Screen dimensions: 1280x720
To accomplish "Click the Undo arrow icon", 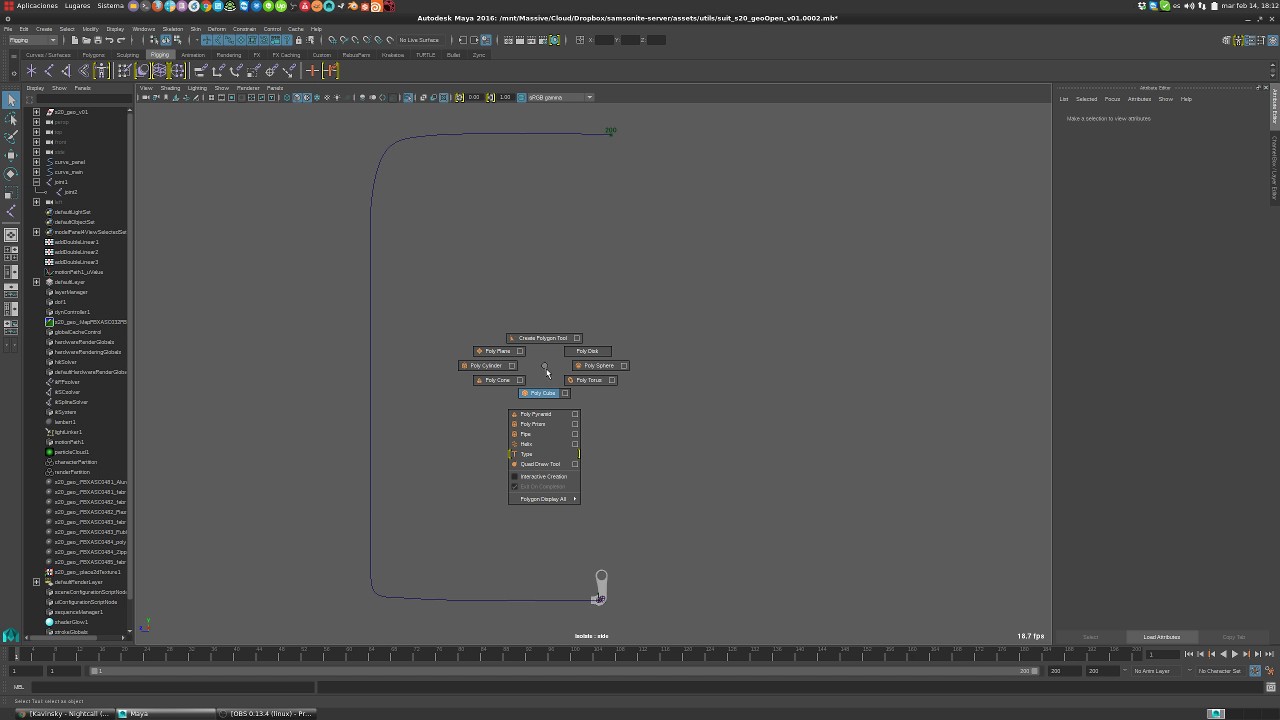I will click(x=109, y=40).
